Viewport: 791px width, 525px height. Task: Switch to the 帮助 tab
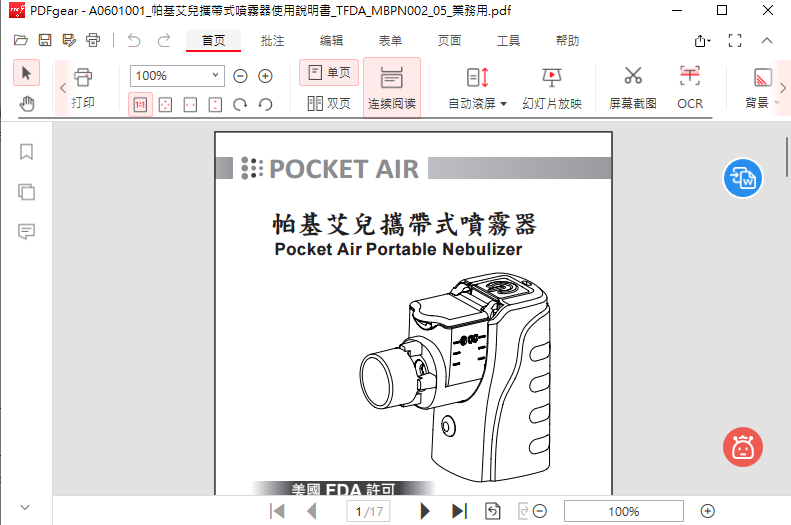(567, 41)
